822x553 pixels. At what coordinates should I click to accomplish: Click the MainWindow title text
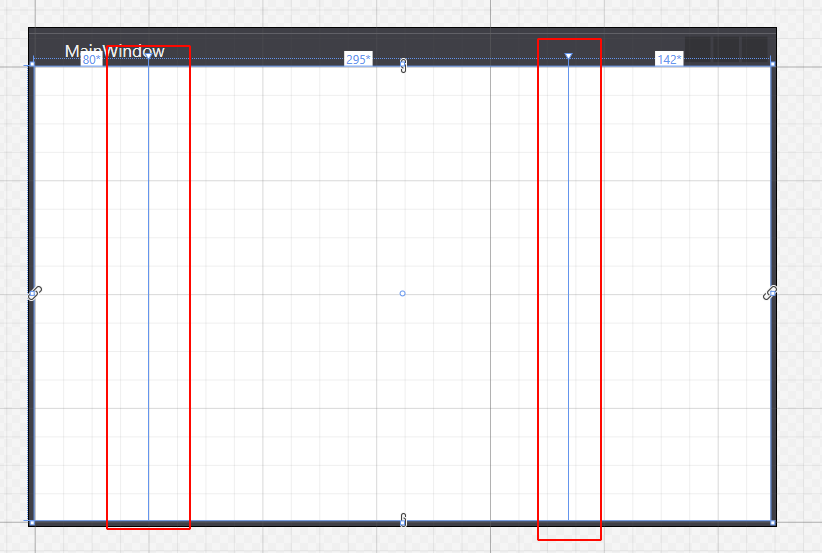(115, 51)
